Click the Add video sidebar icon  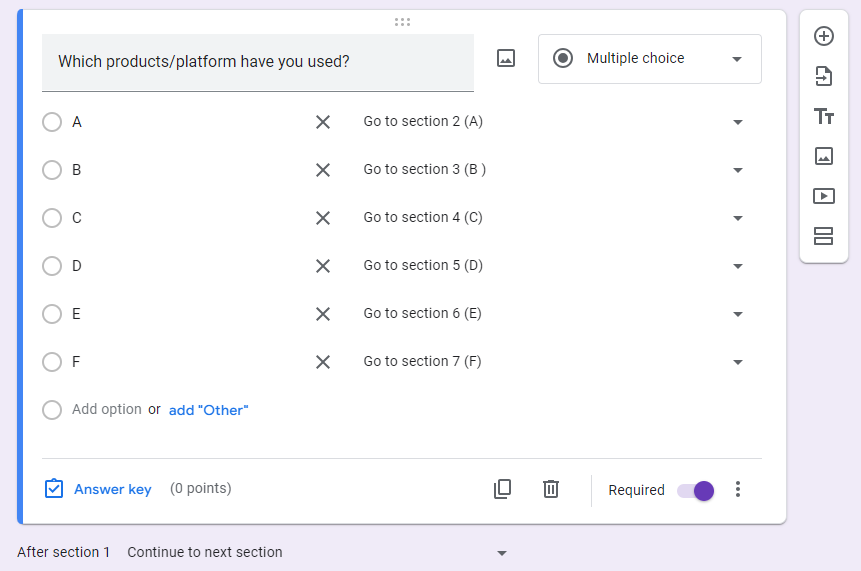tap(824, 196)
